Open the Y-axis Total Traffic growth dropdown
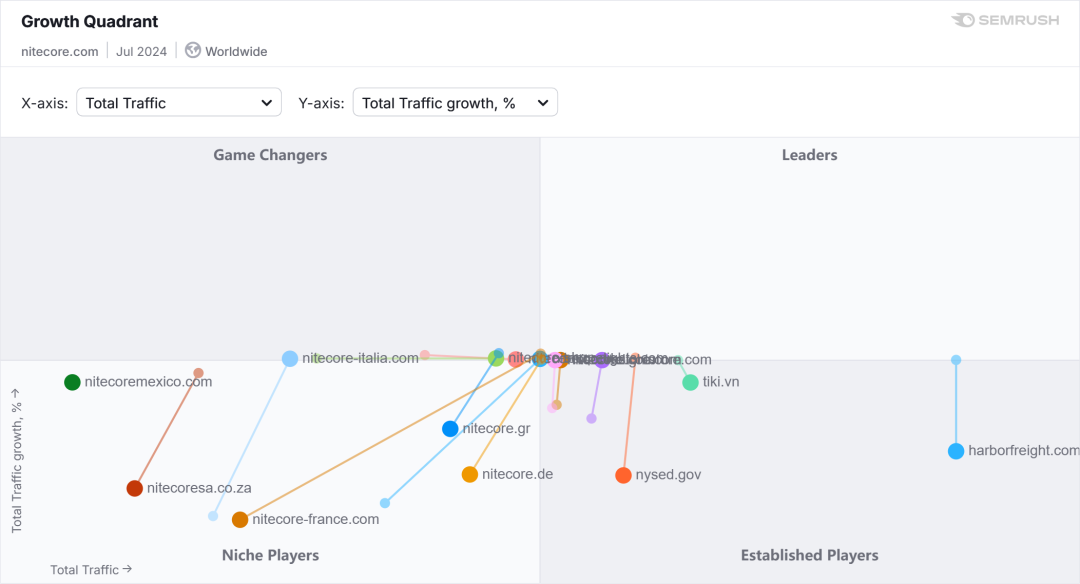 click(455, 102)
